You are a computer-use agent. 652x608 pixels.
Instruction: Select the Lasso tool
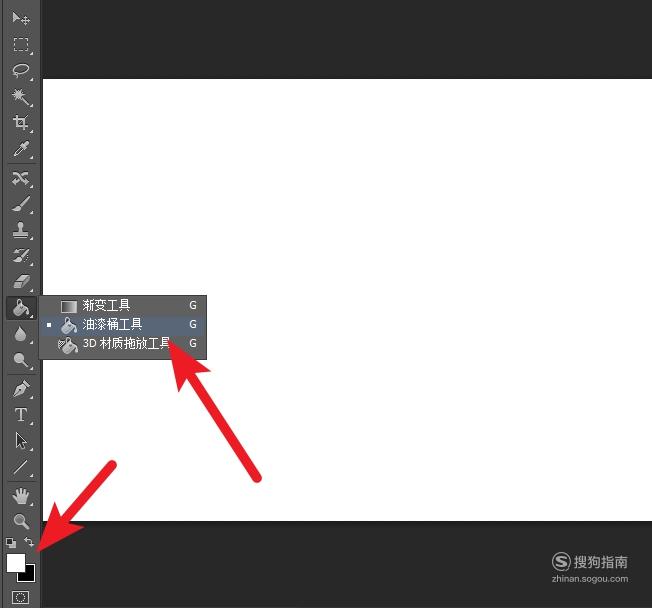click(21, 71)
